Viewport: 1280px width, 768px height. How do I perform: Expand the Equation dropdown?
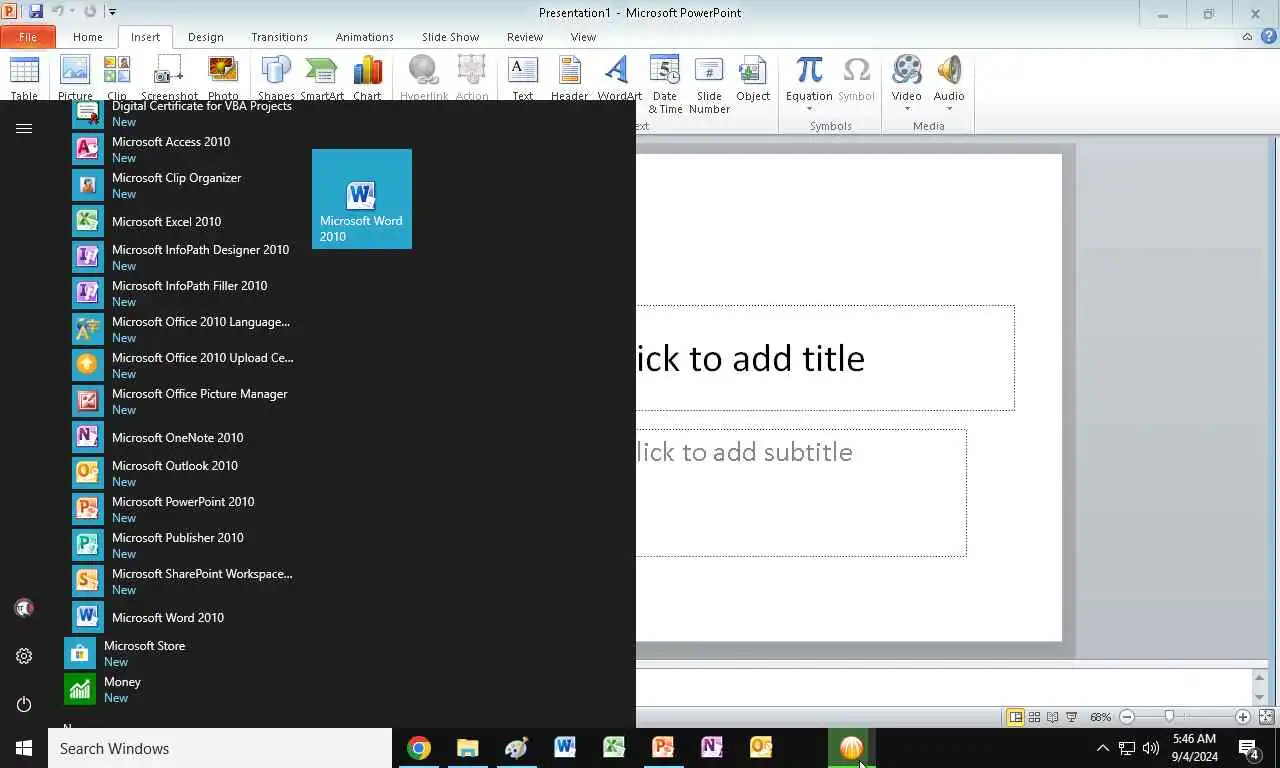(x=809, y=109)
